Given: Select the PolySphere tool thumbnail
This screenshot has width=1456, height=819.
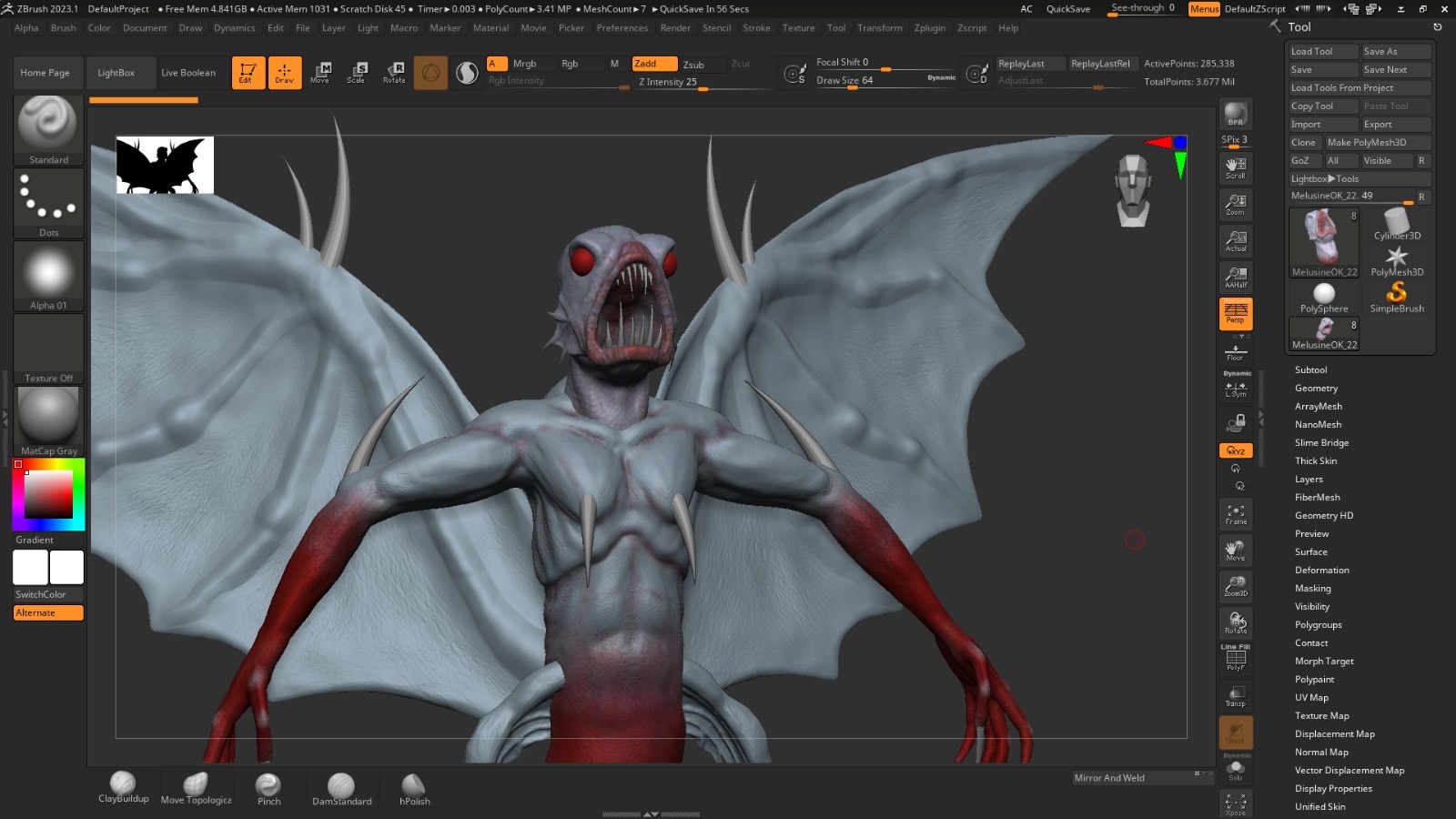Looking at the screenshot, I should click(x=1324, y=298).
